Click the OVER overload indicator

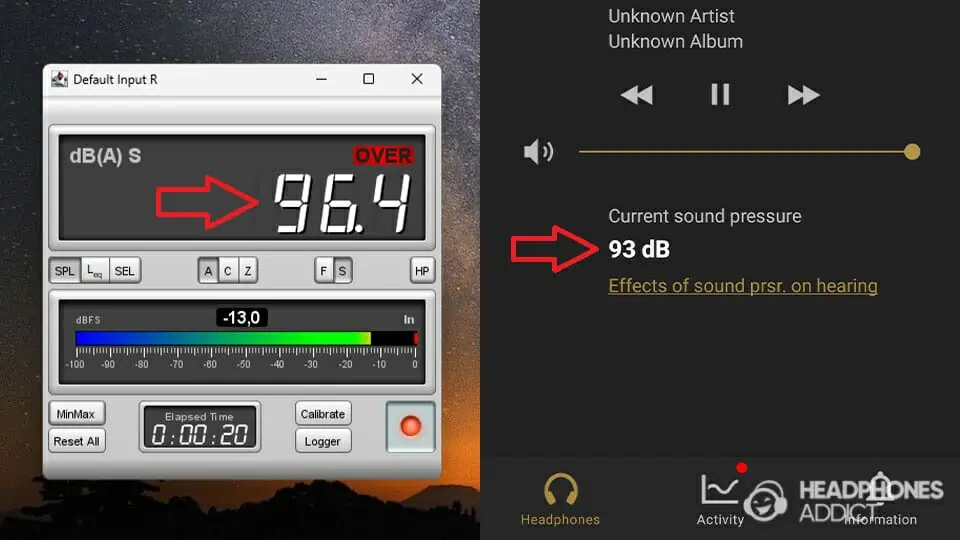point(383,156)
